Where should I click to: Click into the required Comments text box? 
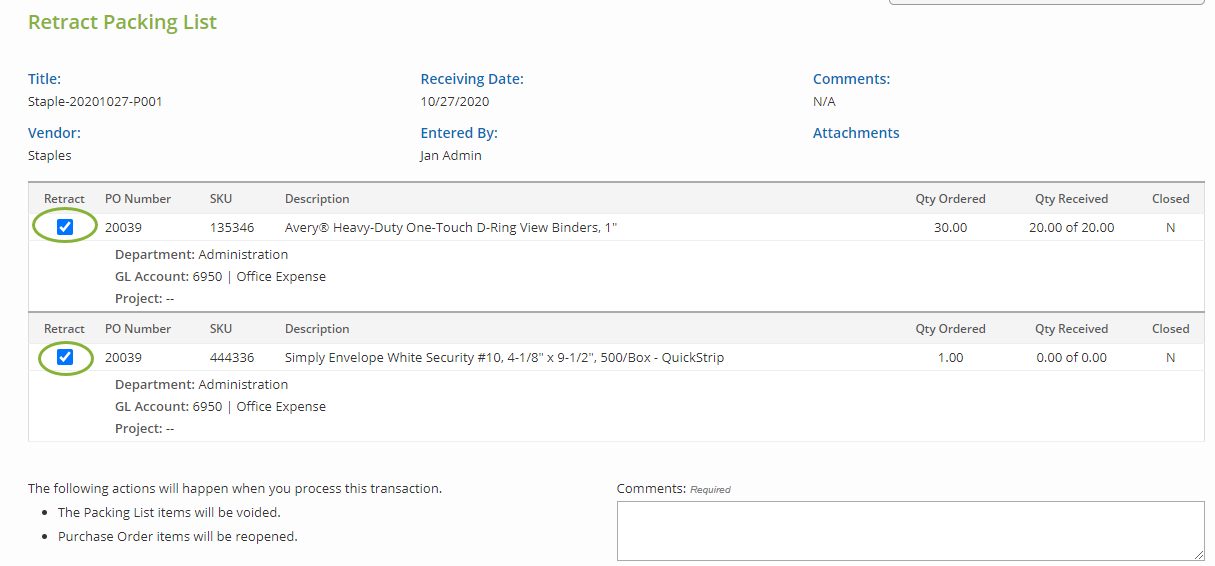pos(910,530)
